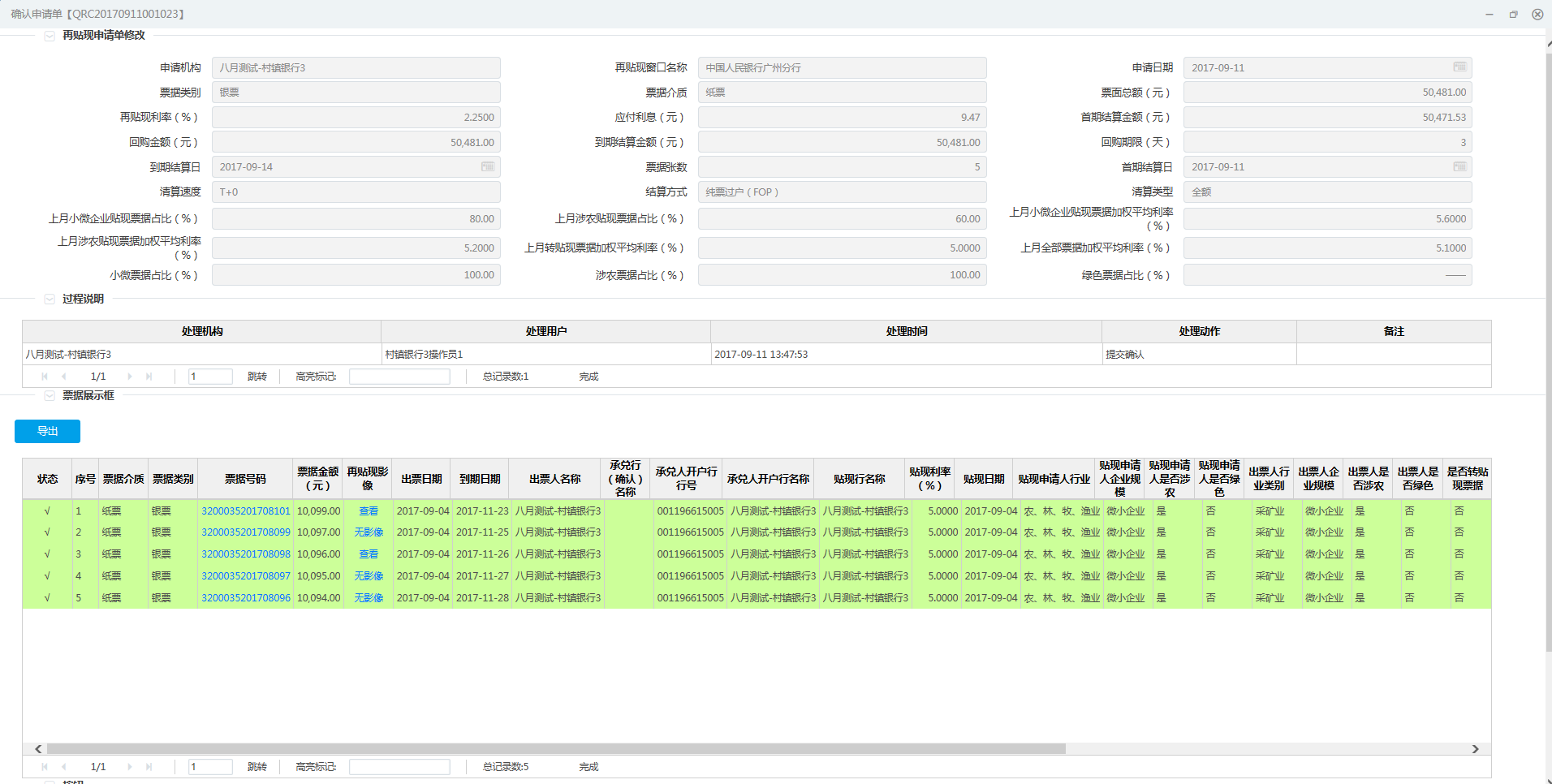This screenshot has width=1552, height=784.
Task: Click next page arrow in bottom bill pager
Action: click(130, 767)
